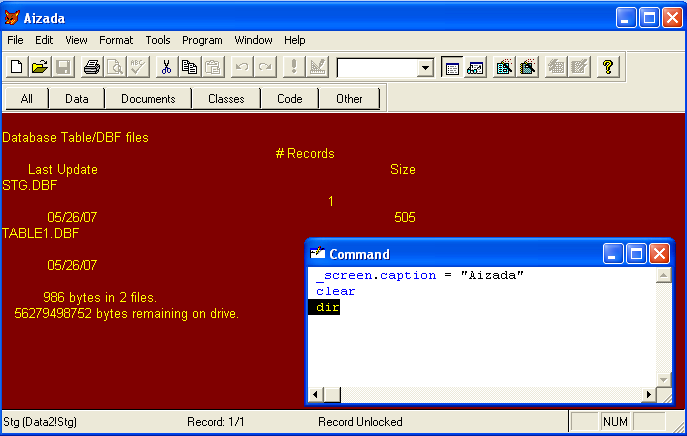687x436 pixels.
Task: Open the Edit menu
Action: (44, 40)
